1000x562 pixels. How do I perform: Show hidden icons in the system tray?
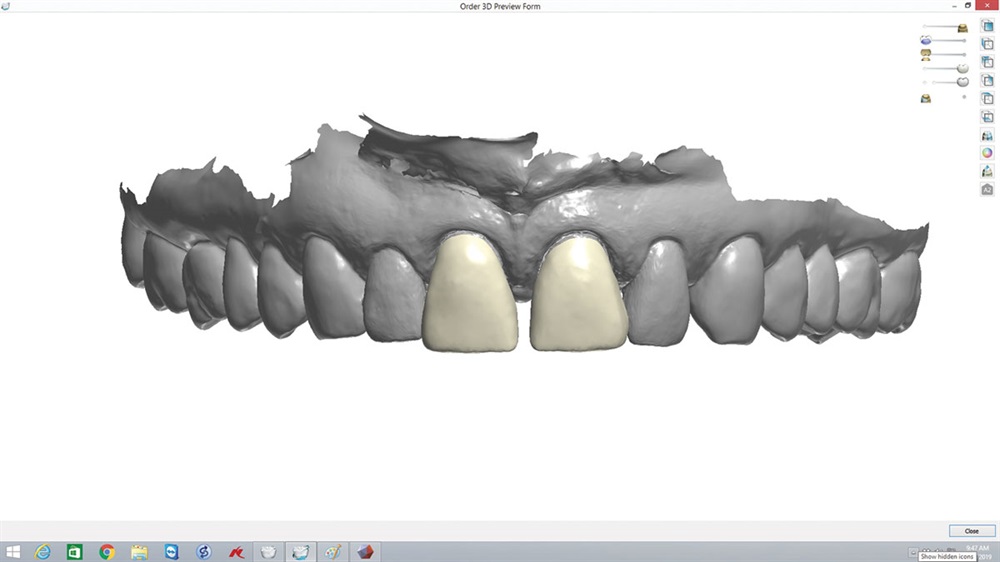[x=913, y=552]
